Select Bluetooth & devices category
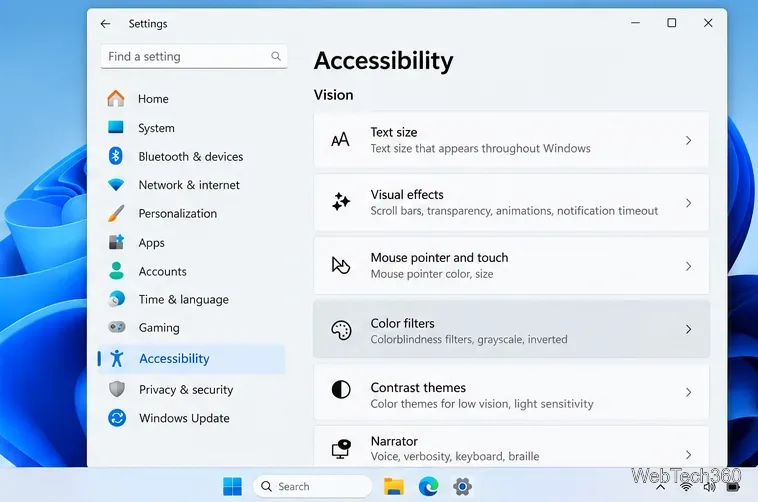Image resolution: width=758 pixels, height=502 pixels. click(x=190, y=156)
